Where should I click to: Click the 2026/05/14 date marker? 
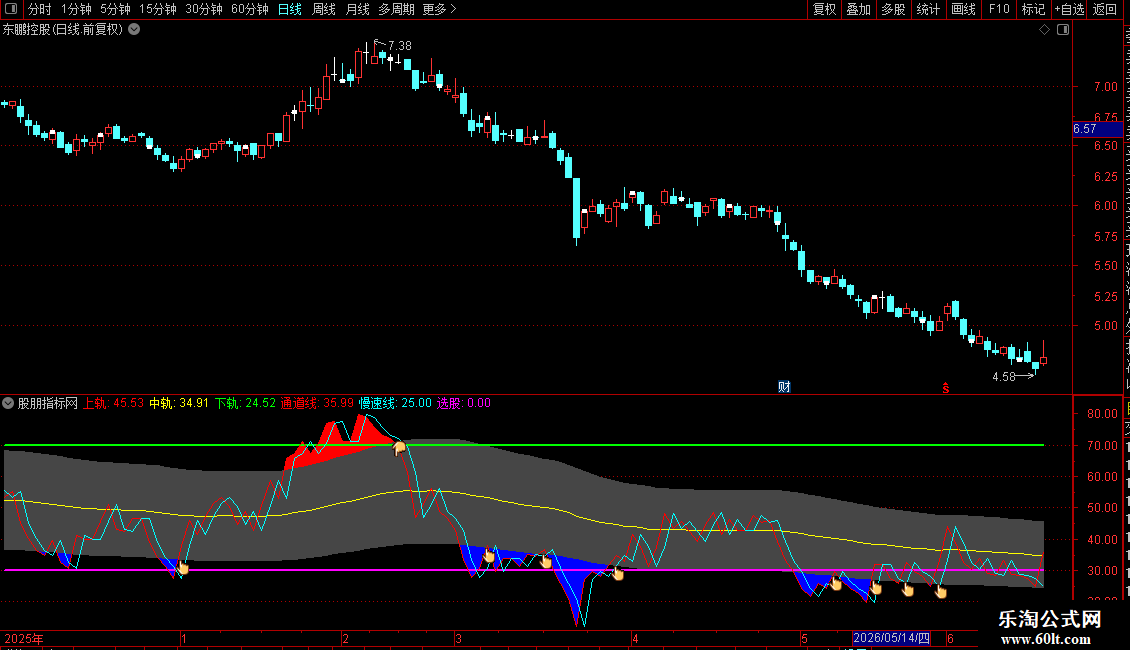click(891, 638)
